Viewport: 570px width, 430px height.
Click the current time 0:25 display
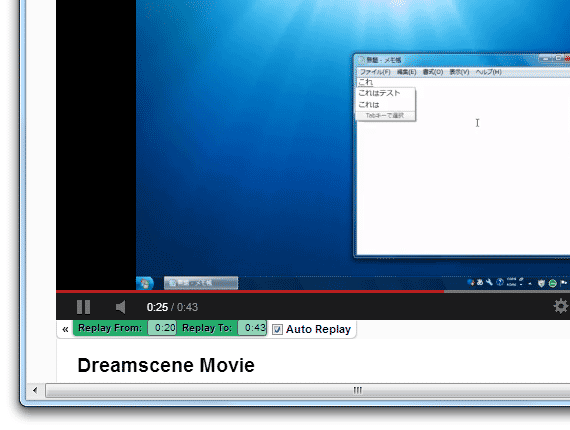pyautogui.click(x=157, y=307)
